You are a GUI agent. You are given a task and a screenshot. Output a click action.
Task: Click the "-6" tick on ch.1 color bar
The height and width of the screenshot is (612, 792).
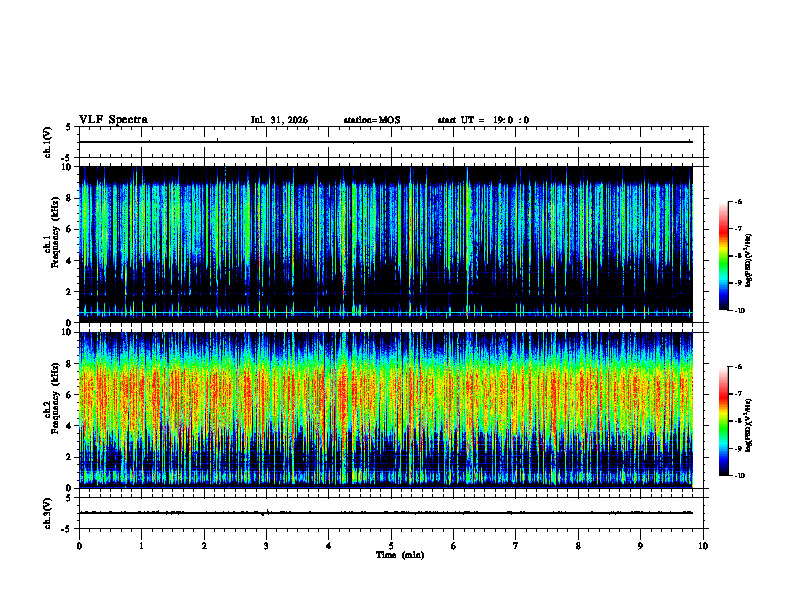click(738, 202)
